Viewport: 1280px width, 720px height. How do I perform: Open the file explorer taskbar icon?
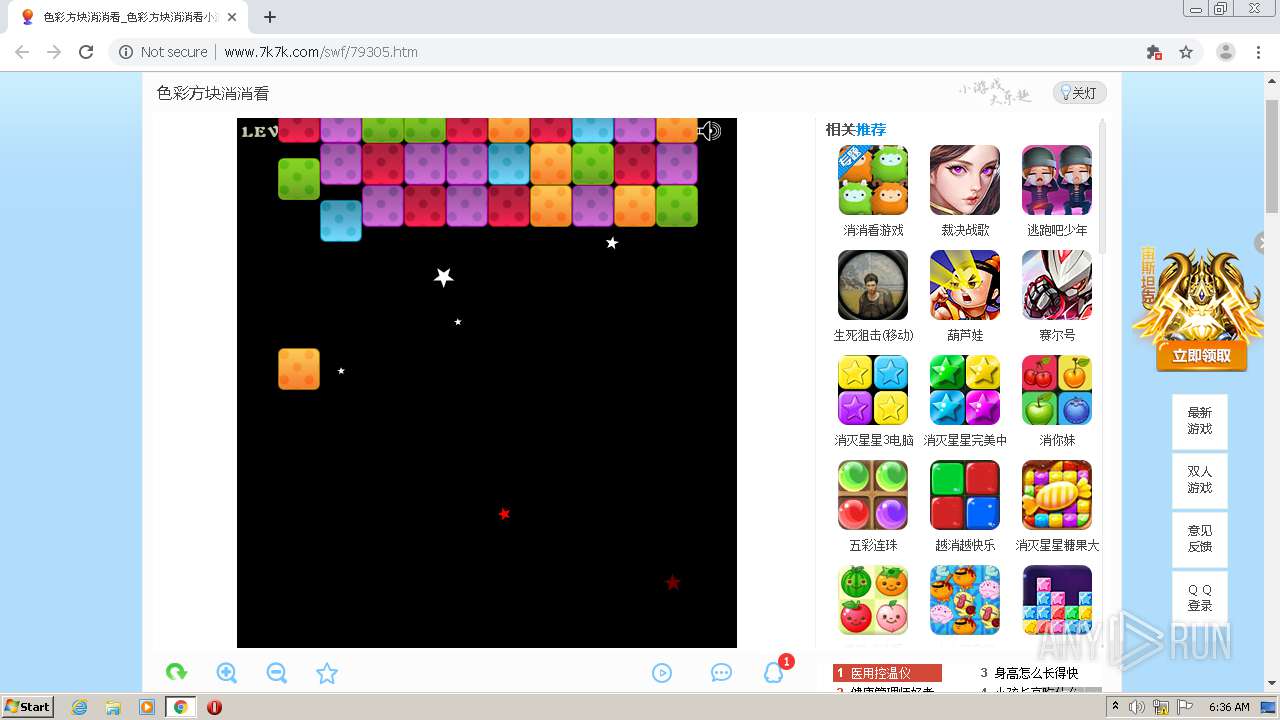point(113,707)
